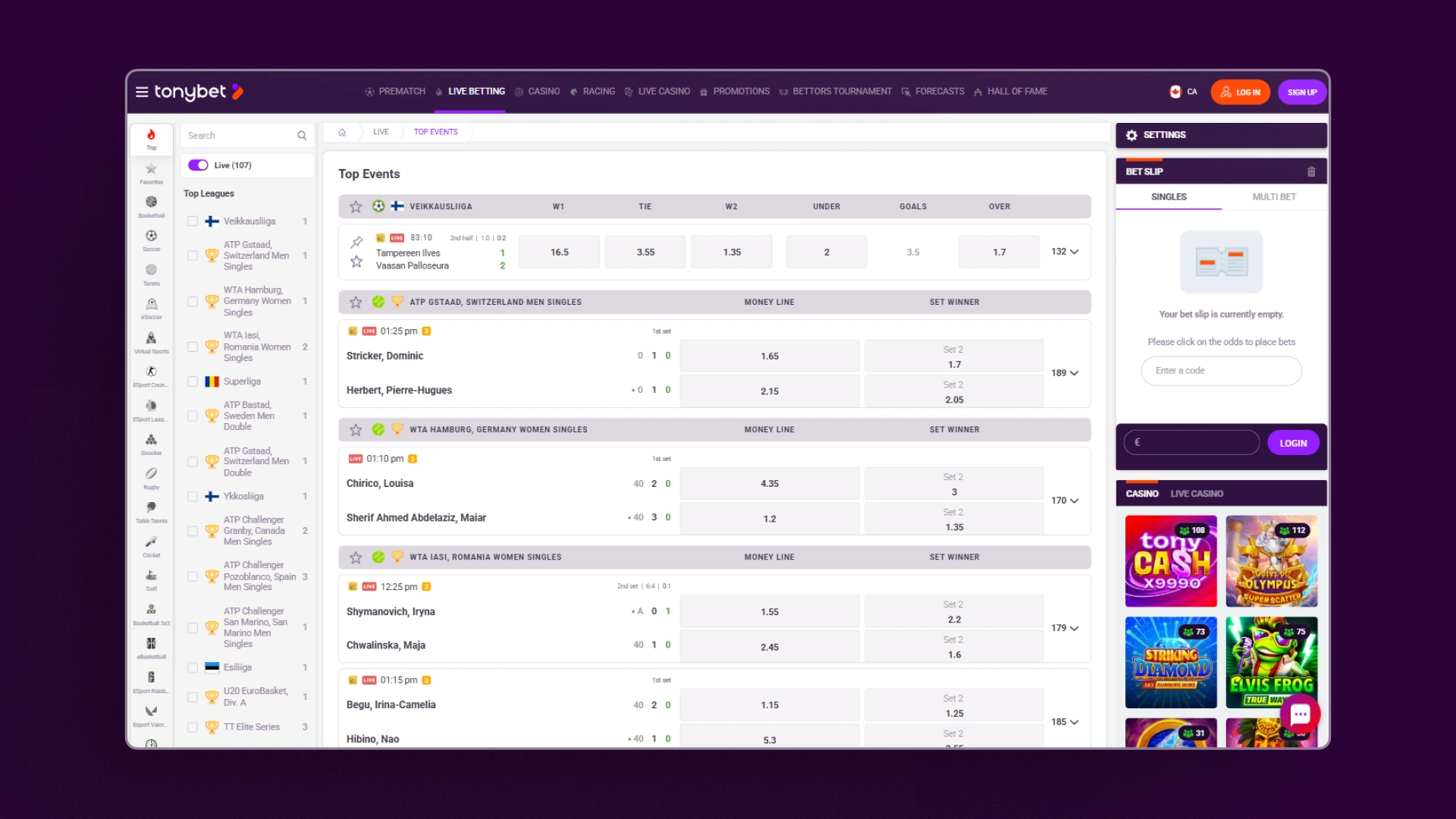This screenshot has width=1456, height=819.
Task: Check the Superliga league checkbox
Action: (x=193, y=381)
